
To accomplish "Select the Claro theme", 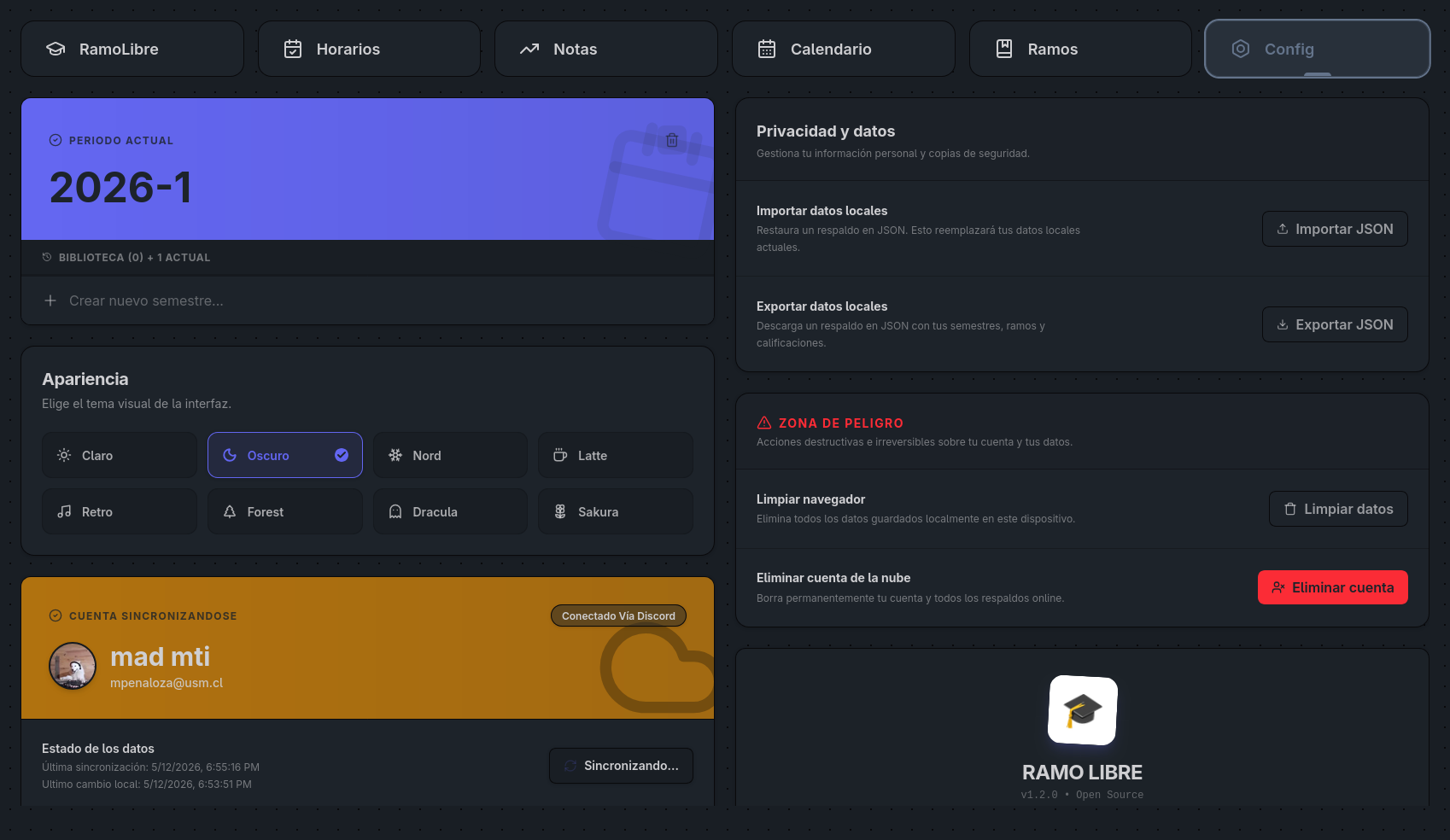I will click(x=120, y=455).
